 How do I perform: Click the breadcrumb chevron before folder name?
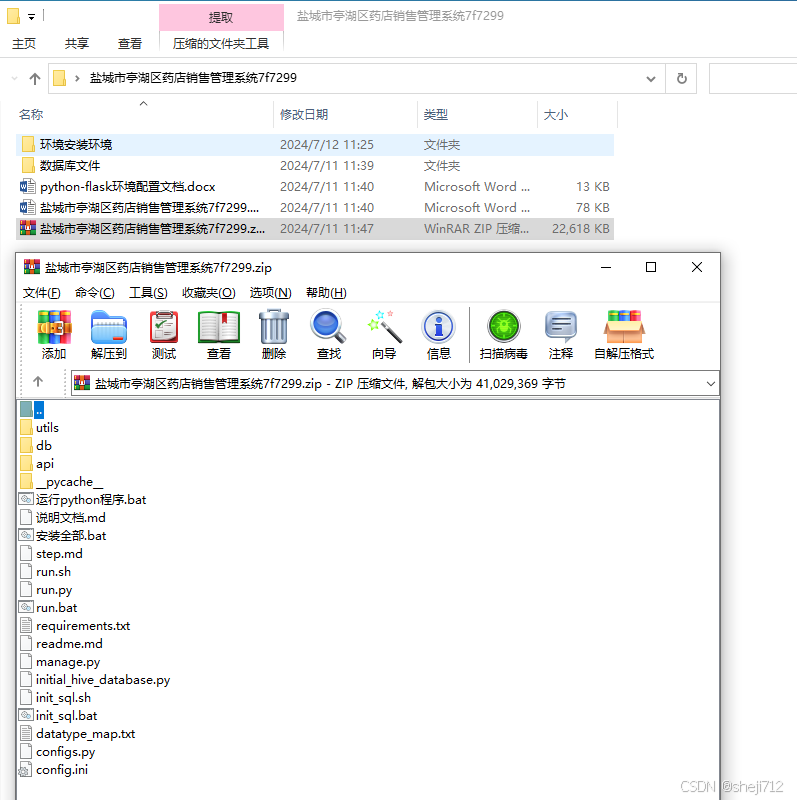[x=77, y=79]
